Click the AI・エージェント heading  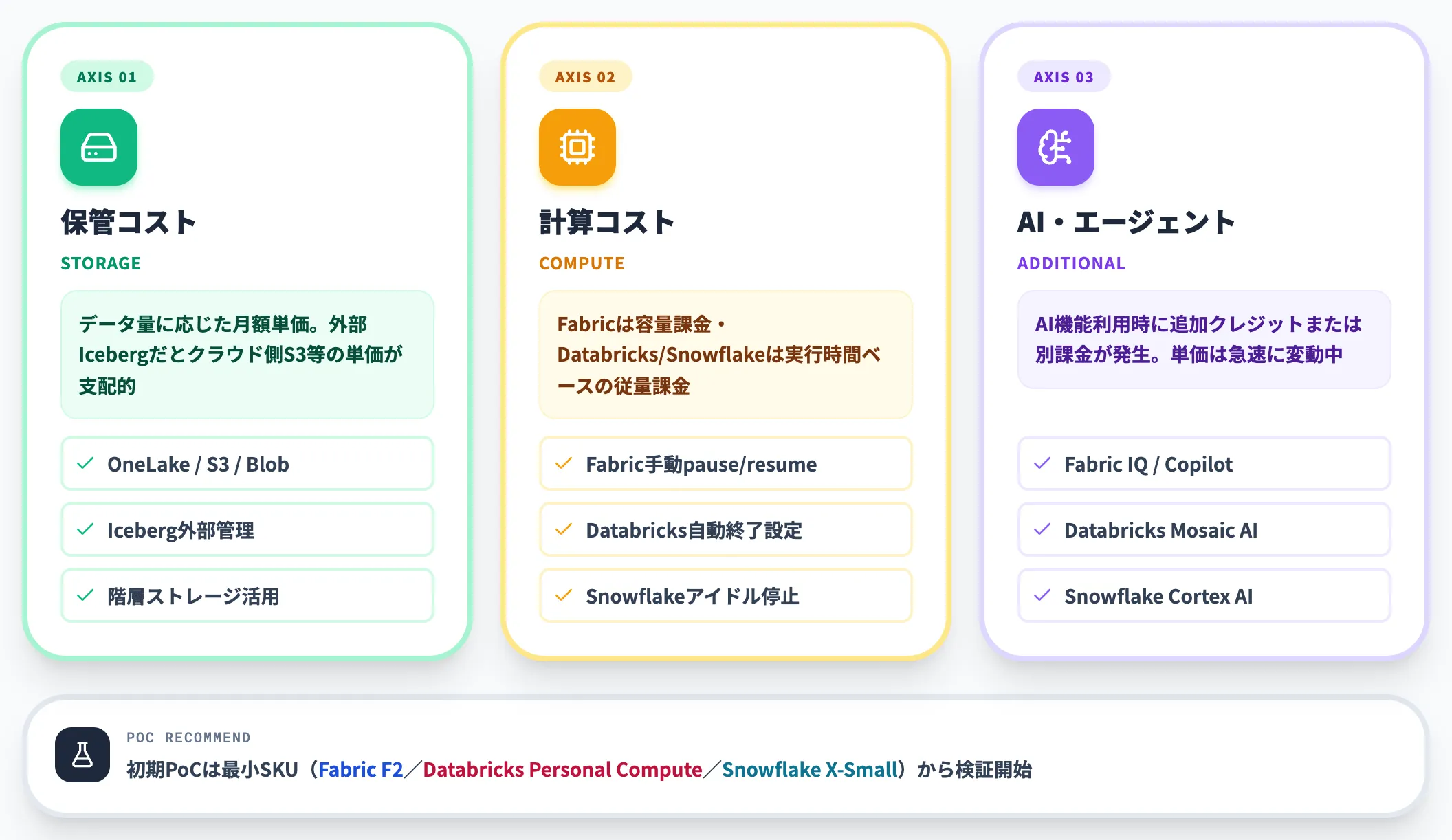(x=1126, y=223)
